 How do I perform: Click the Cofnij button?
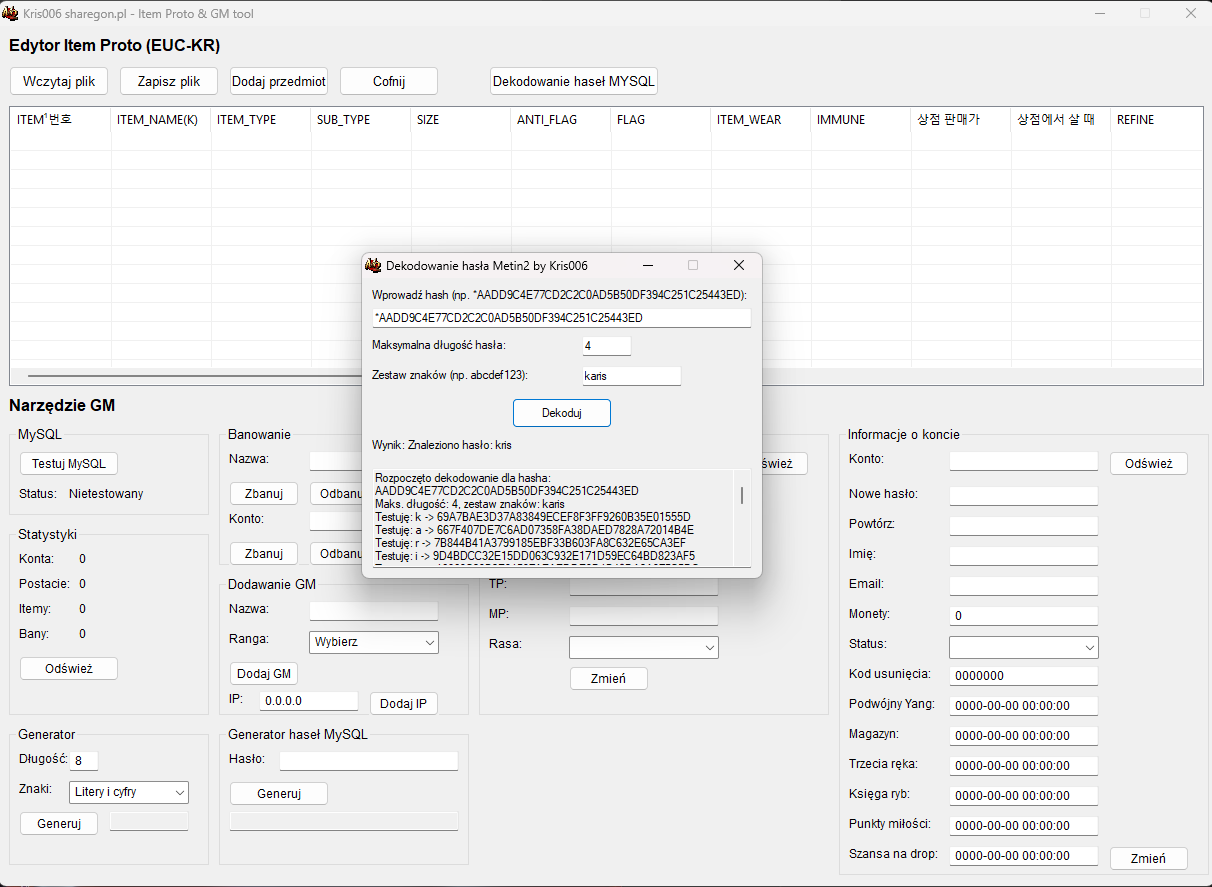[x=389, y=81]
